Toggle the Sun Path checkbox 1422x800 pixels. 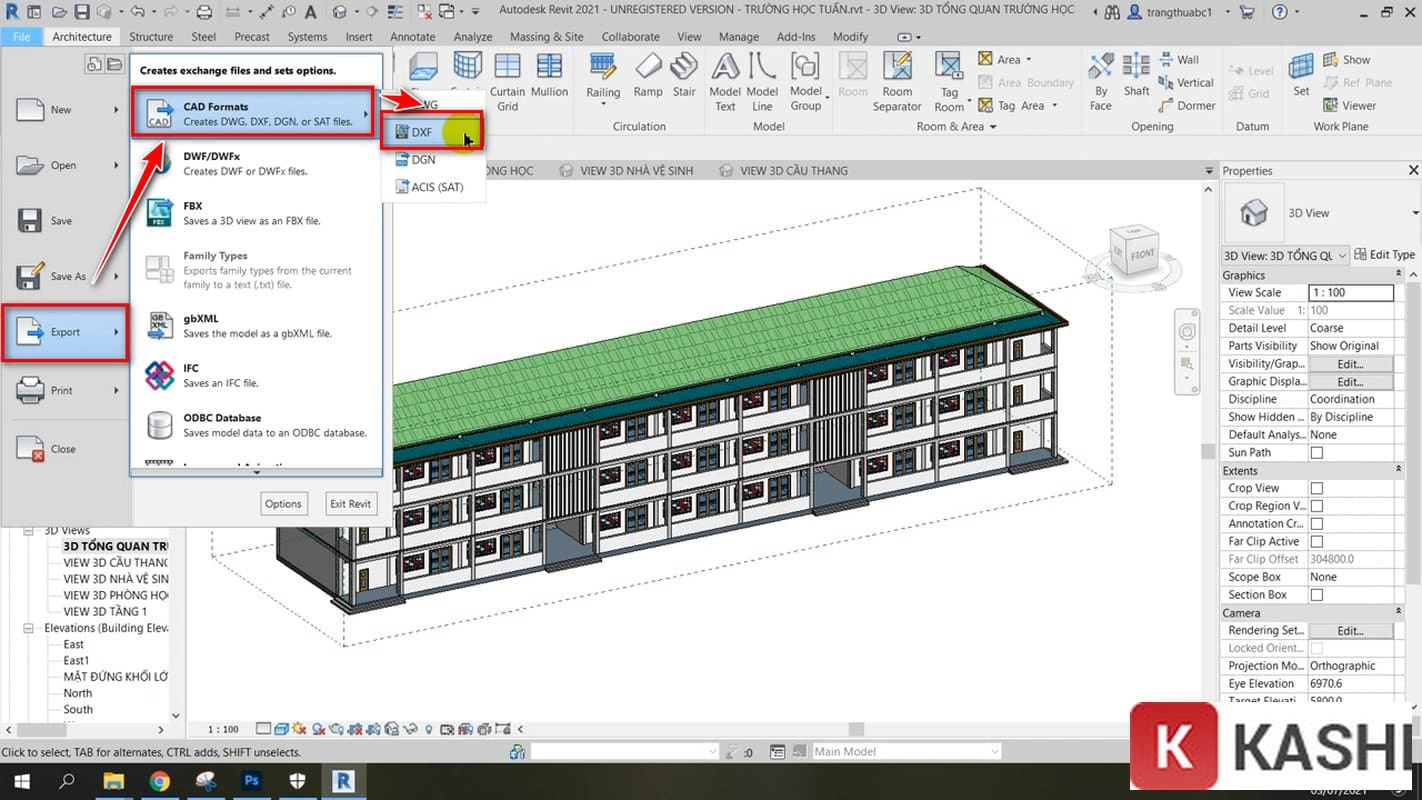coord(1316,453)
